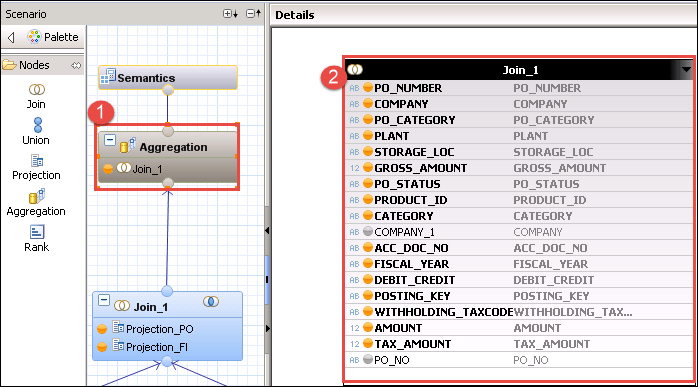698x387 pixels.
Task: Collapse the palette with the left arrow
Action: tap(11, 37)
